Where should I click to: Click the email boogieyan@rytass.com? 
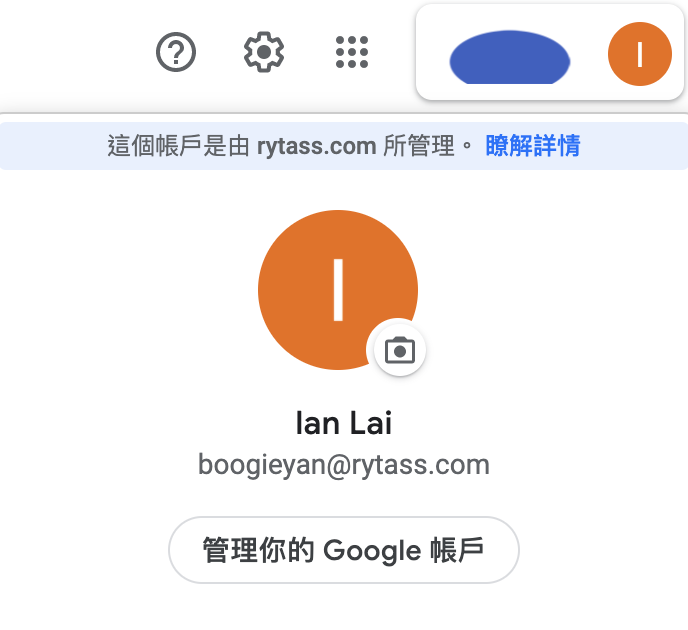point(344,465)
